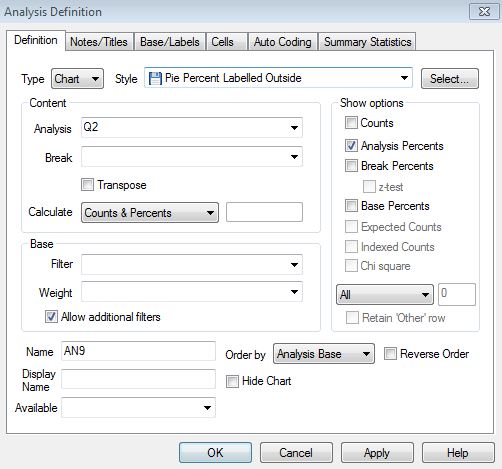Screen dimensions: 502x469
Task: Uncheck Analysis Percents option
Action: (x=351, y=146)
